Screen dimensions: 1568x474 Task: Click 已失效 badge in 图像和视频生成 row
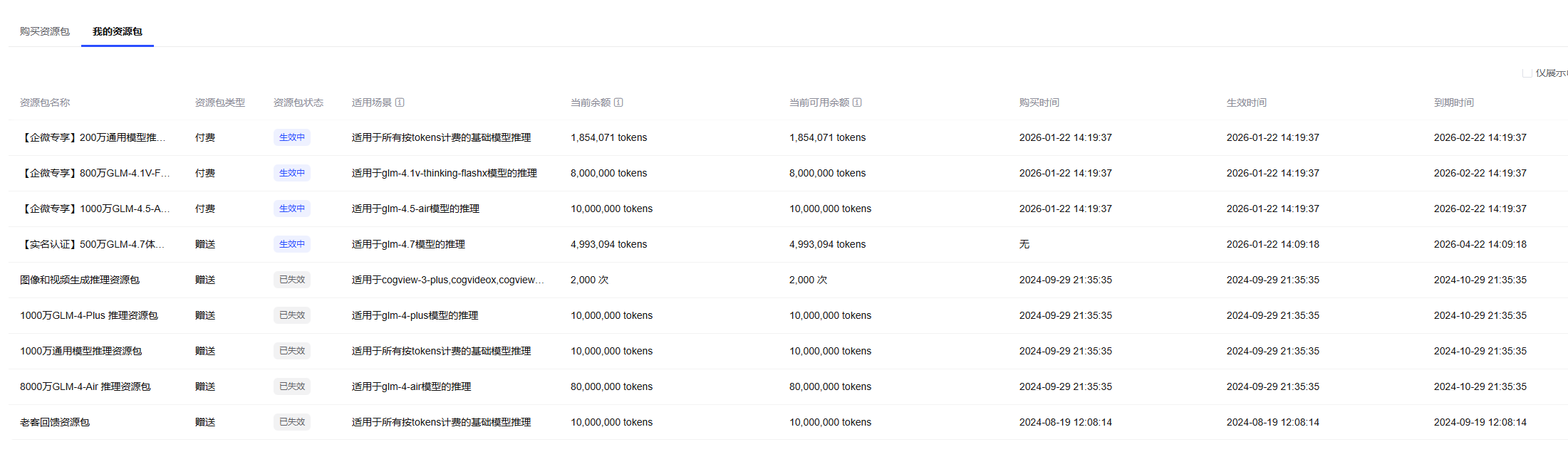(292, 280)
